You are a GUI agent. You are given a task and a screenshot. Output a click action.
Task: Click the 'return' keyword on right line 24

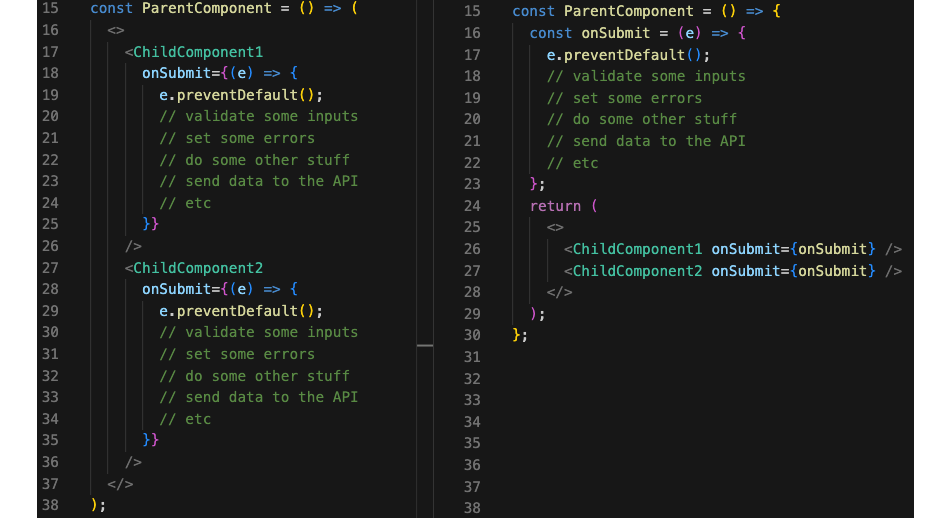[556, 206]
